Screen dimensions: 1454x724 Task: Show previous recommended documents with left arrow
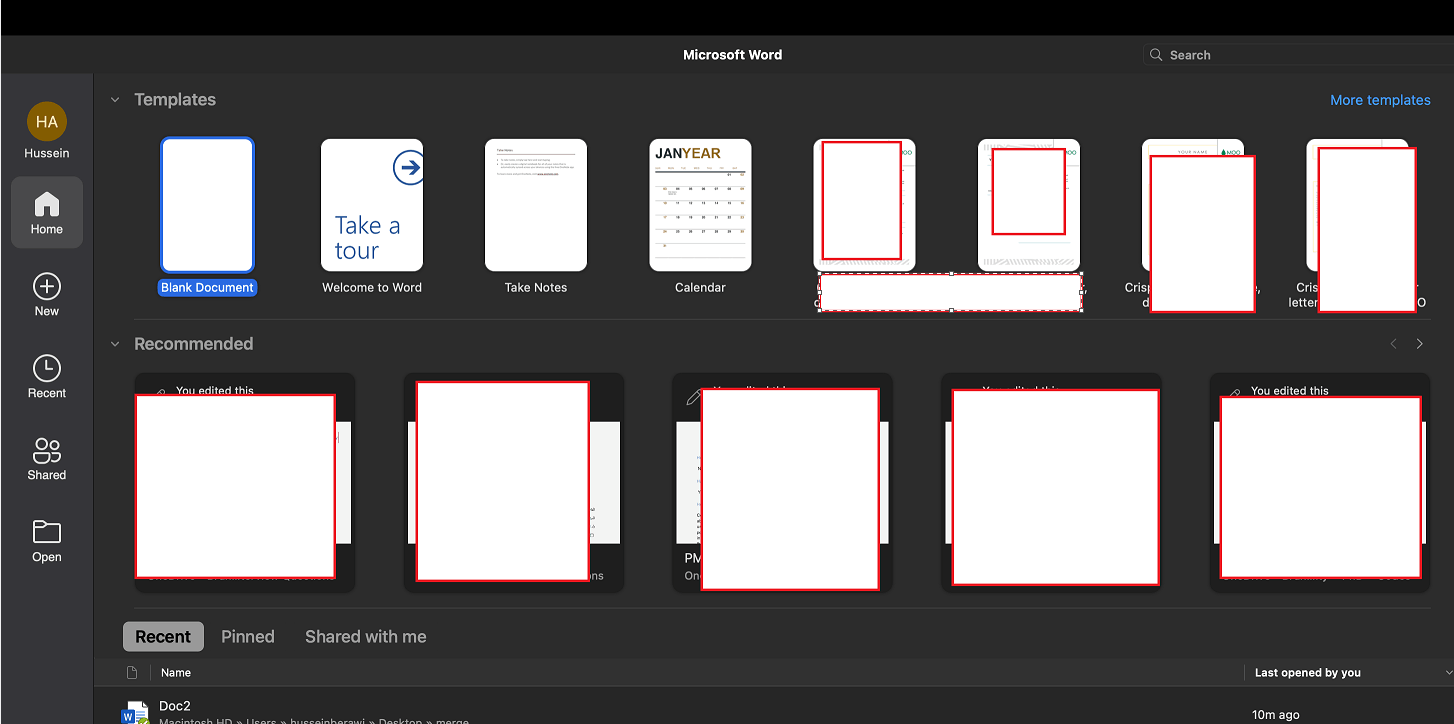pyautogui.click(x=1393, y=344)
